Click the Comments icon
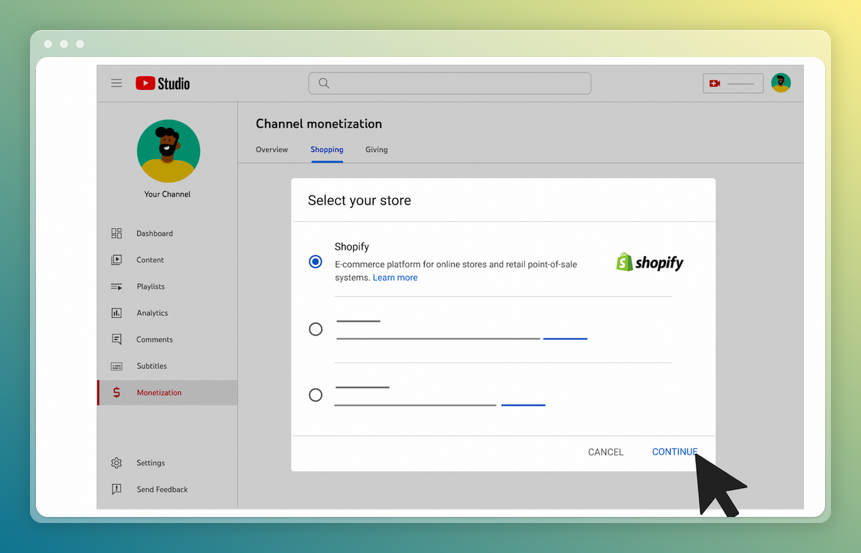861x553 pixels. [116, 340]
